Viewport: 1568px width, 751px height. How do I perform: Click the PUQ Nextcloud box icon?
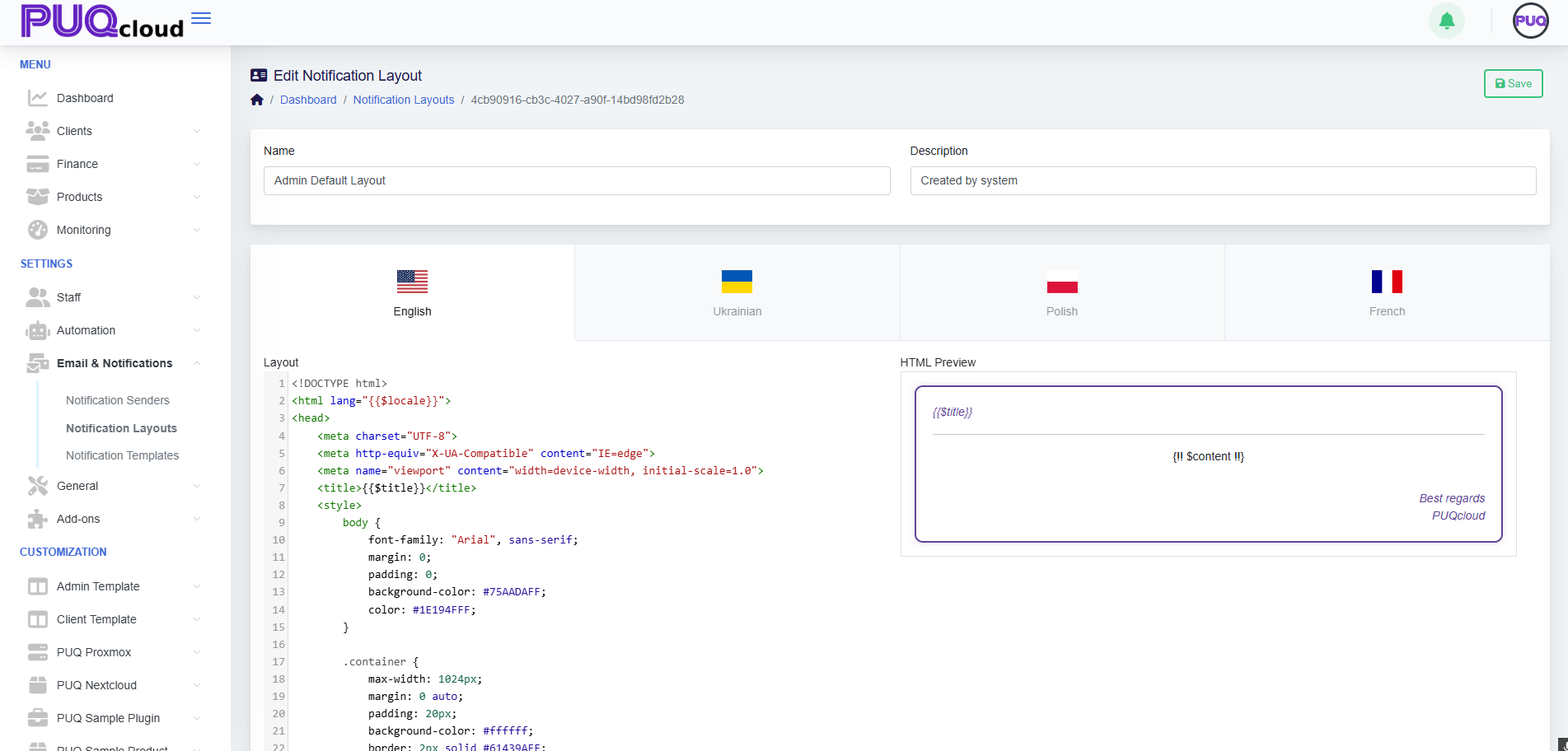38,685
